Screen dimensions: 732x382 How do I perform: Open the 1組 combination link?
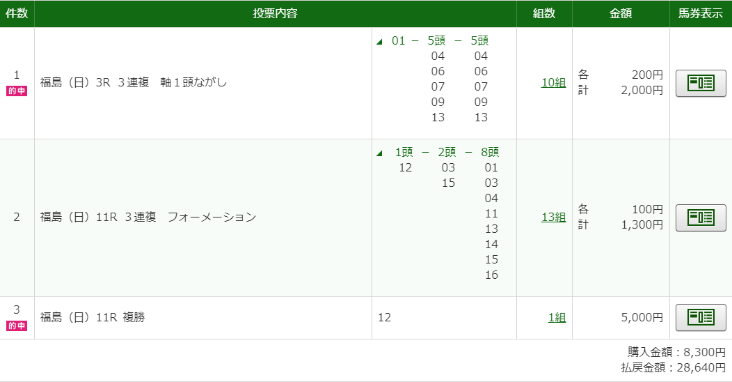557,318
